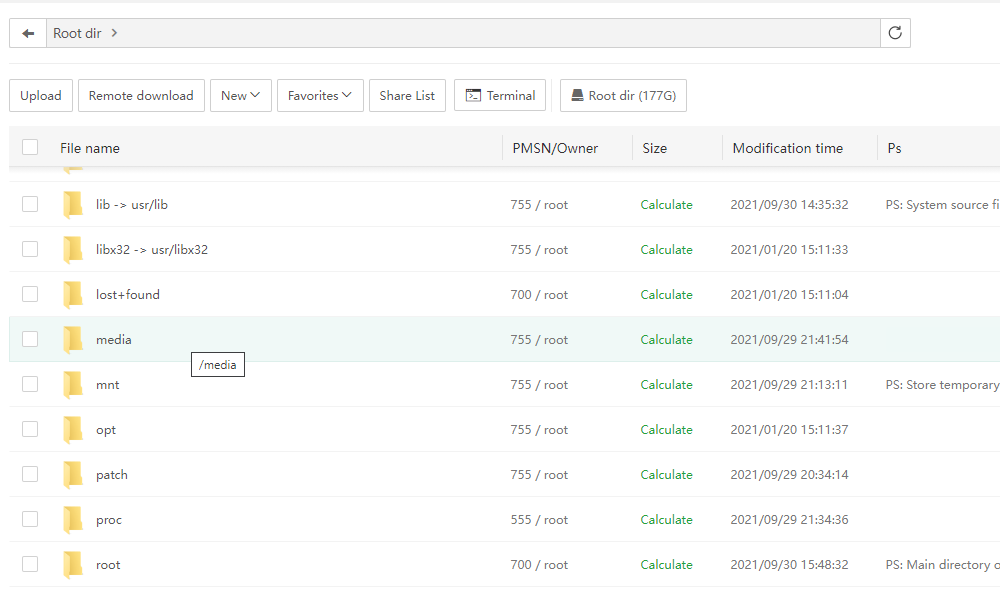Toggle the select-all checkbox in header

coord(30,147)
